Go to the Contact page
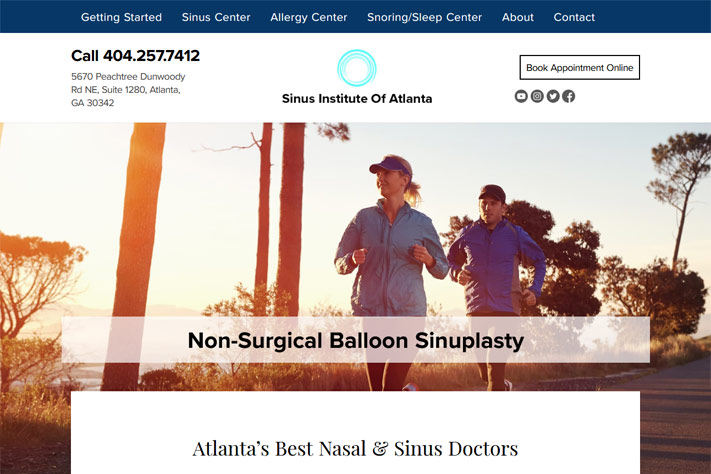Viewport: 711px width, 474px height. click(x=574, y=17)
